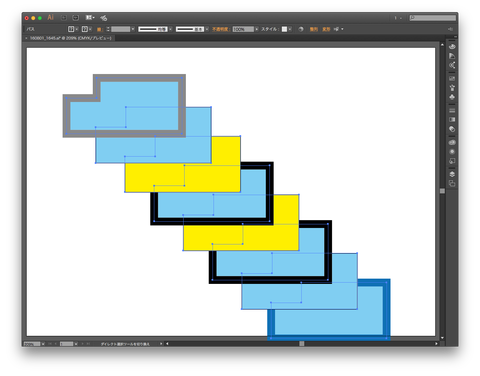Viewport: 480px width, 376px height.
Task: Click the zoom level field in status bar
Action: (32, 344)
